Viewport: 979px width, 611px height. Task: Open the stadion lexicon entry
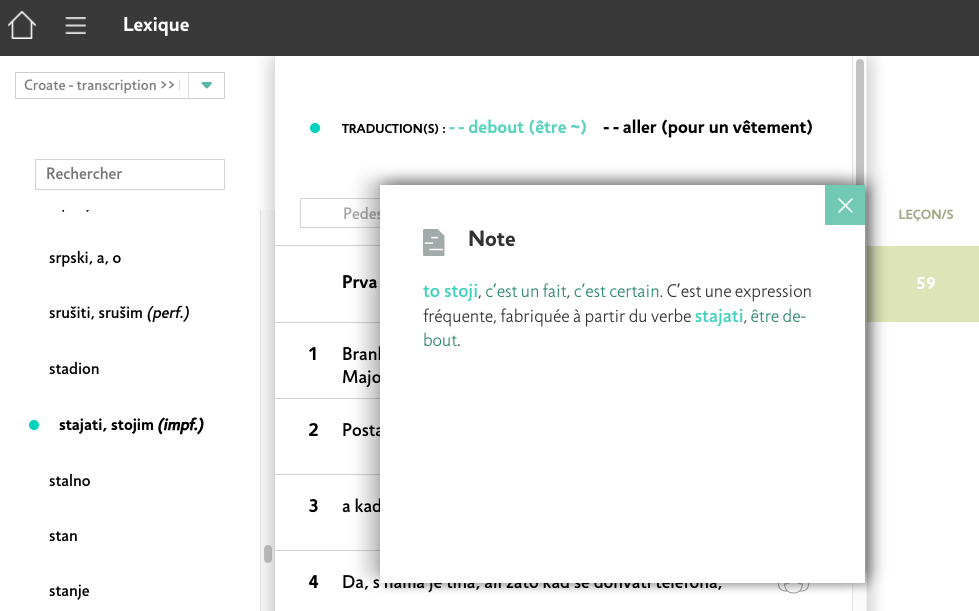tap(74, 369)
